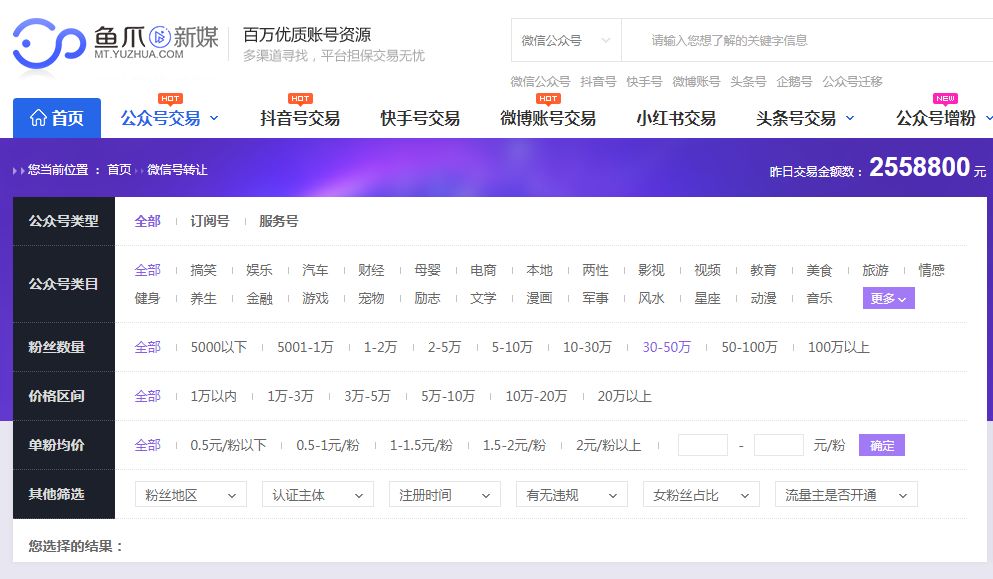The image size is (993, 579).
Task: Select 订阅号 account type filter
Action: [x=210, y=221]
